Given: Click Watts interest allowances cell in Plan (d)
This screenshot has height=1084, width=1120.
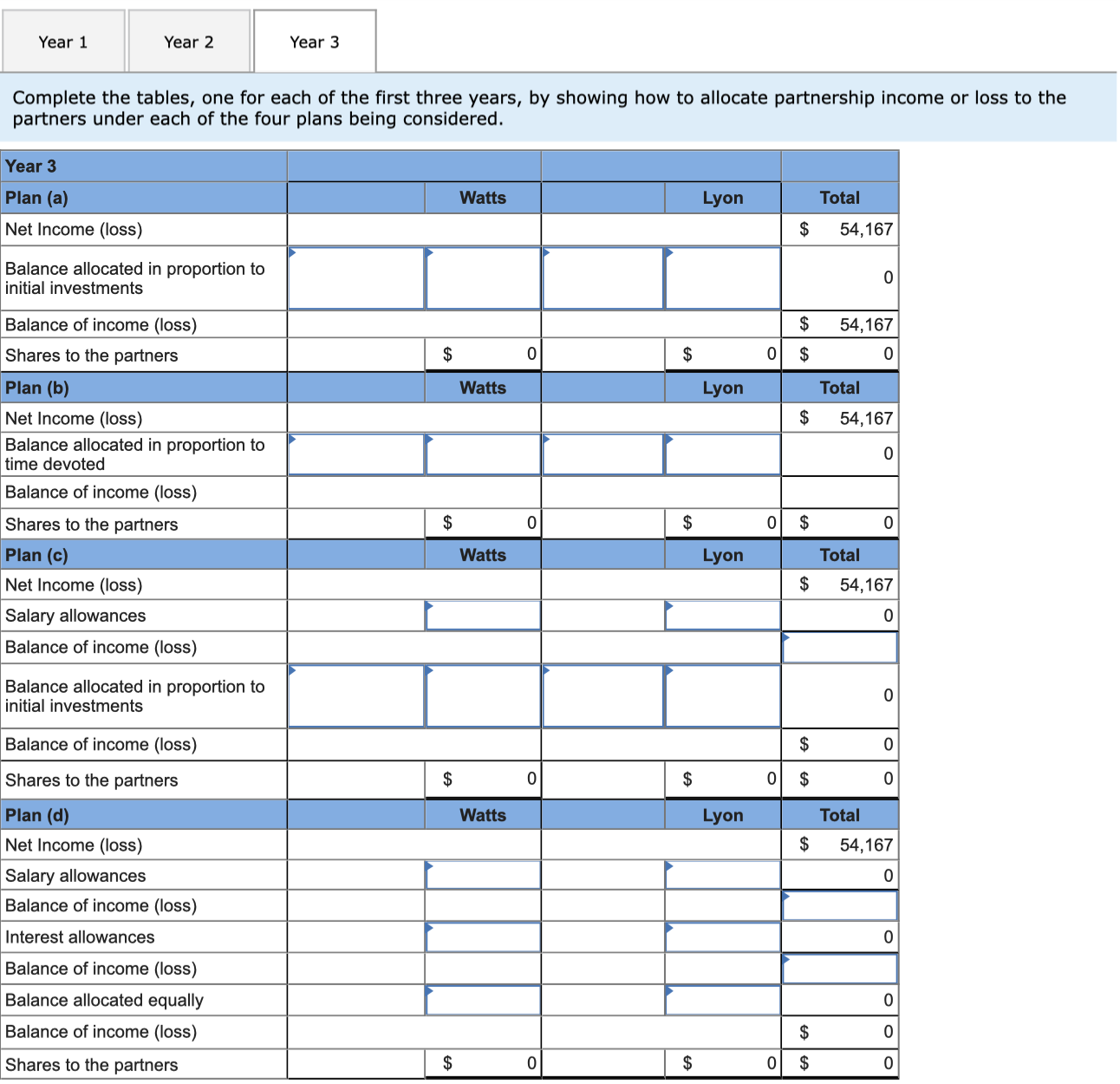Looking at the screenshot, I should point(482,937).
